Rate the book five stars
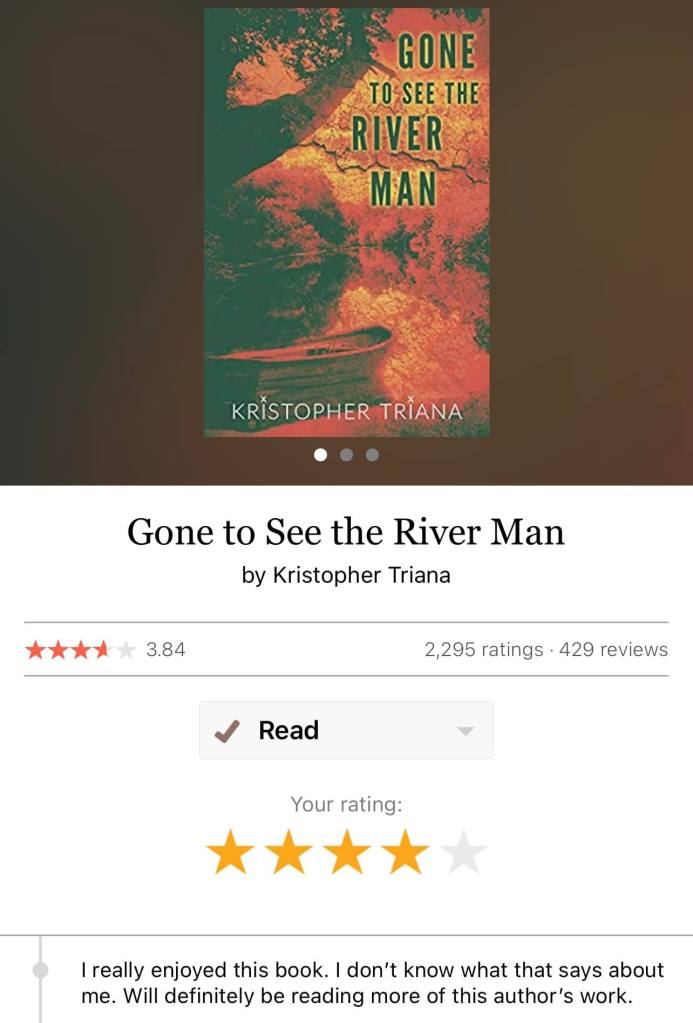This screenshot has width=693, height=1023. pos(464,851)
